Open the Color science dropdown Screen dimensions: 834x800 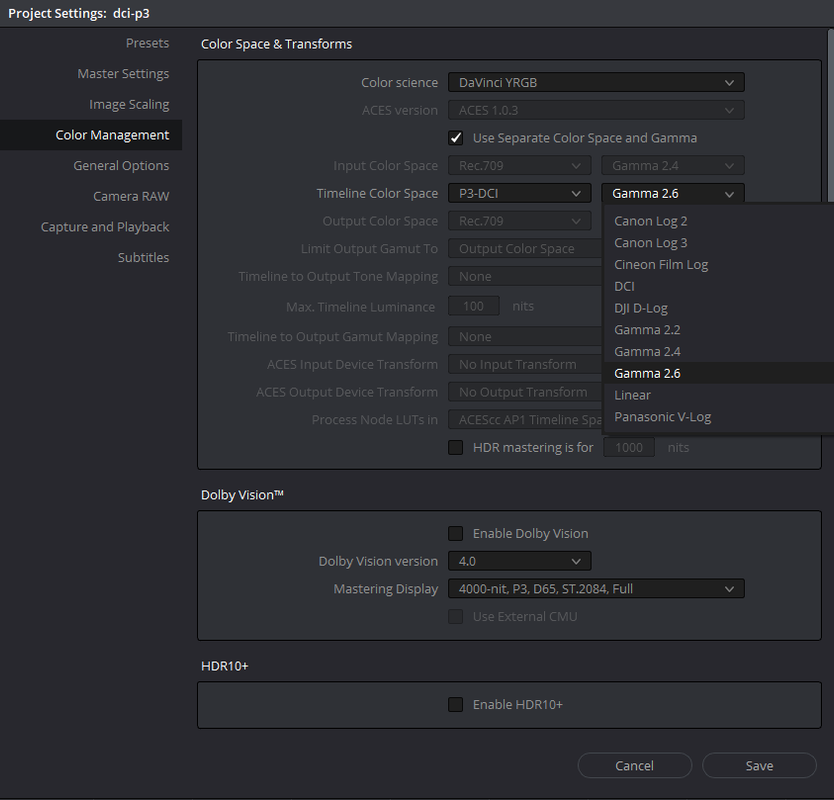[596, 82]
